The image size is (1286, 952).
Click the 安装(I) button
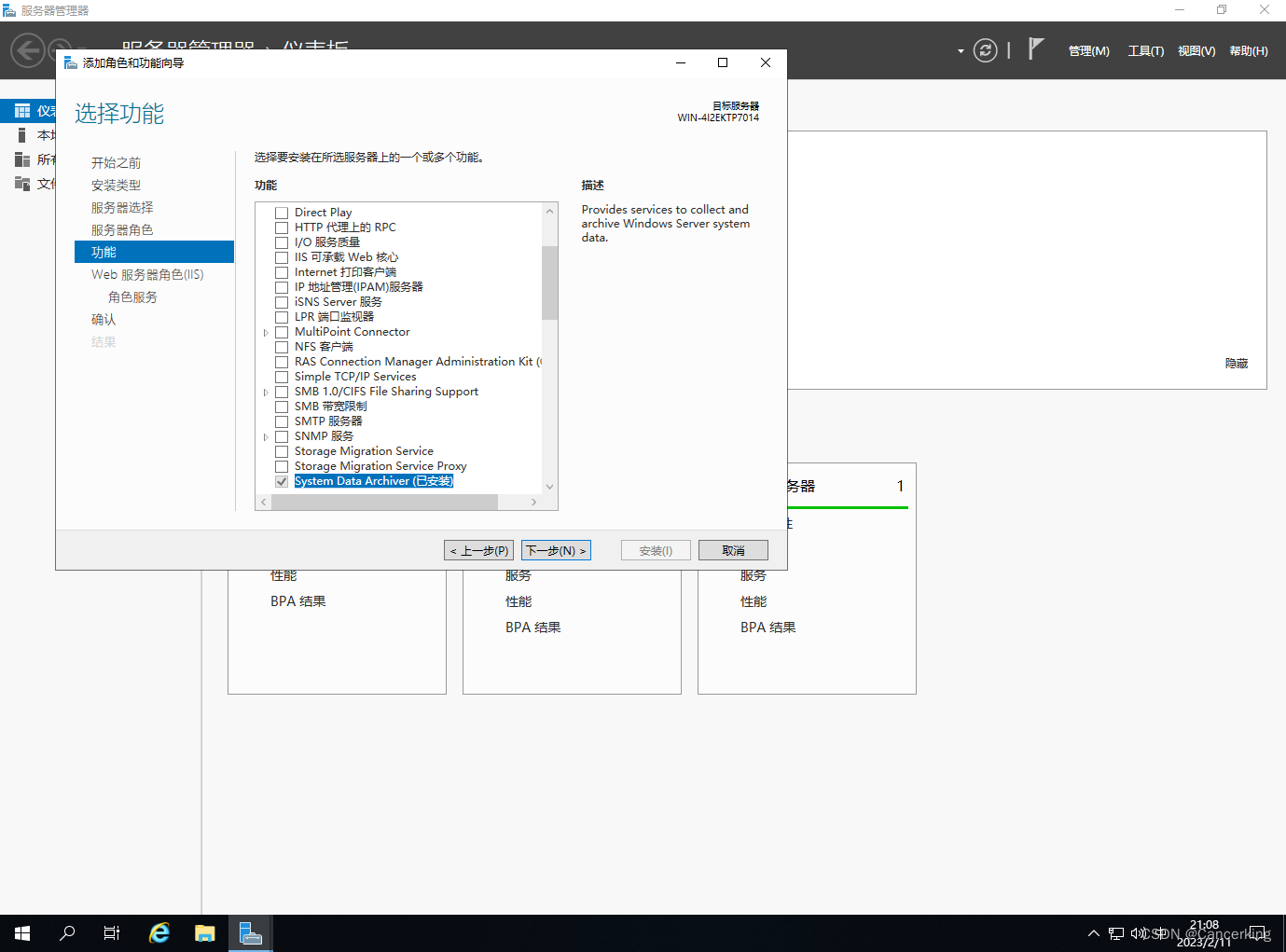point(656,551)
